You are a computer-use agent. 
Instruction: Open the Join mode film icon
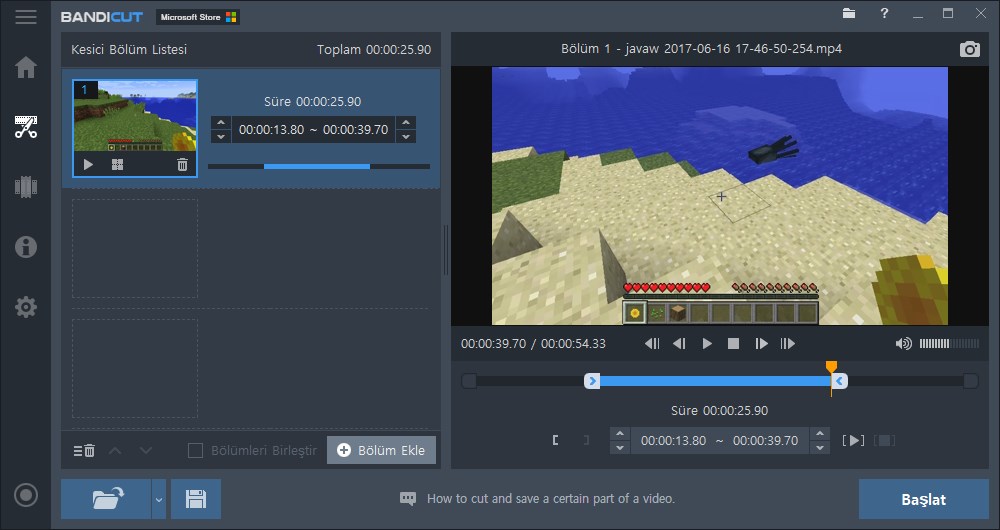click(26, 187)
